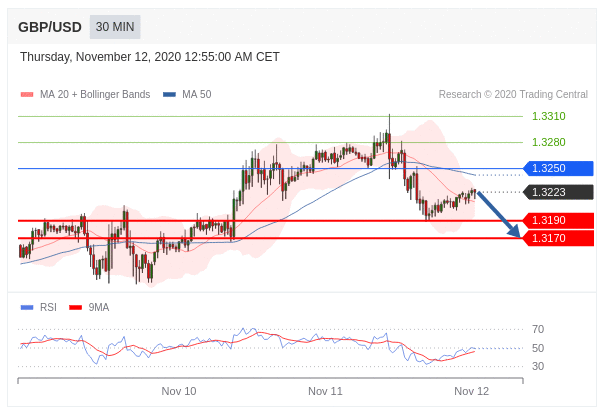
Task: Click the 1.3170 support price tag
Action: click(x=558, y=238)
